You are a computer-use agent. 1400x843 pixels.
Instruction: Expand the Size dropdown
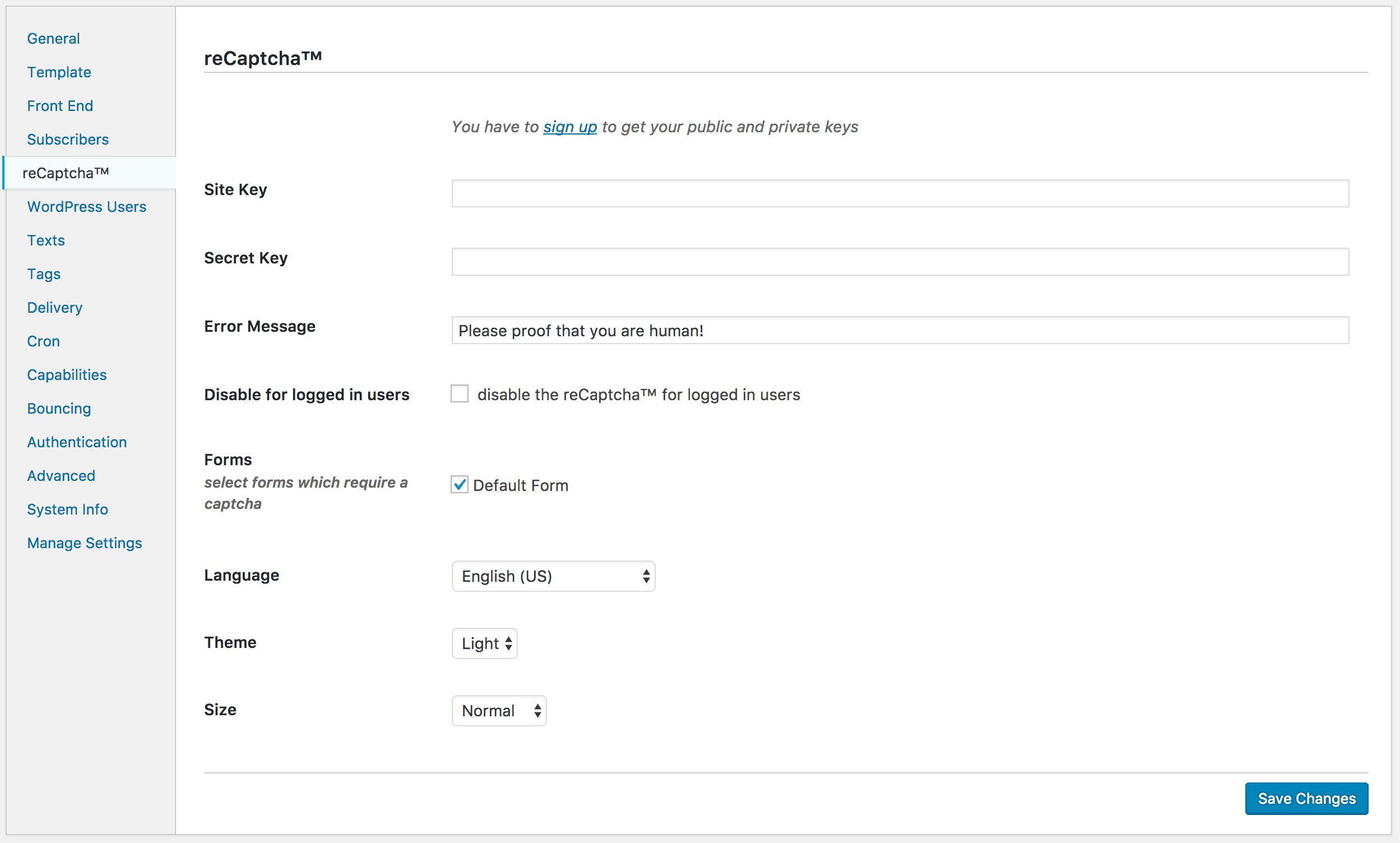(499, 710)
